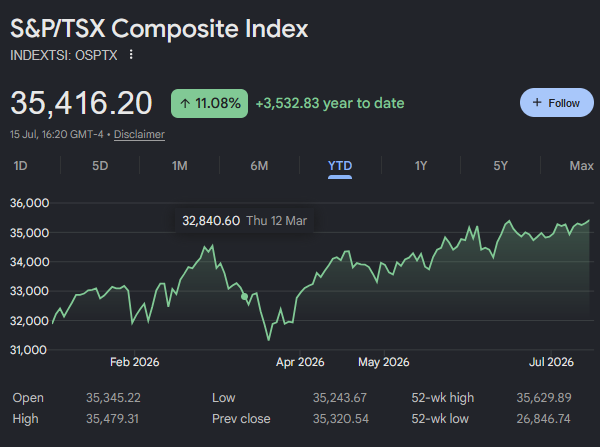Click the green 11.08% change badge
The height and width of the screenshot is (447, 600).
pyautogui.click(x=209, y=103)
